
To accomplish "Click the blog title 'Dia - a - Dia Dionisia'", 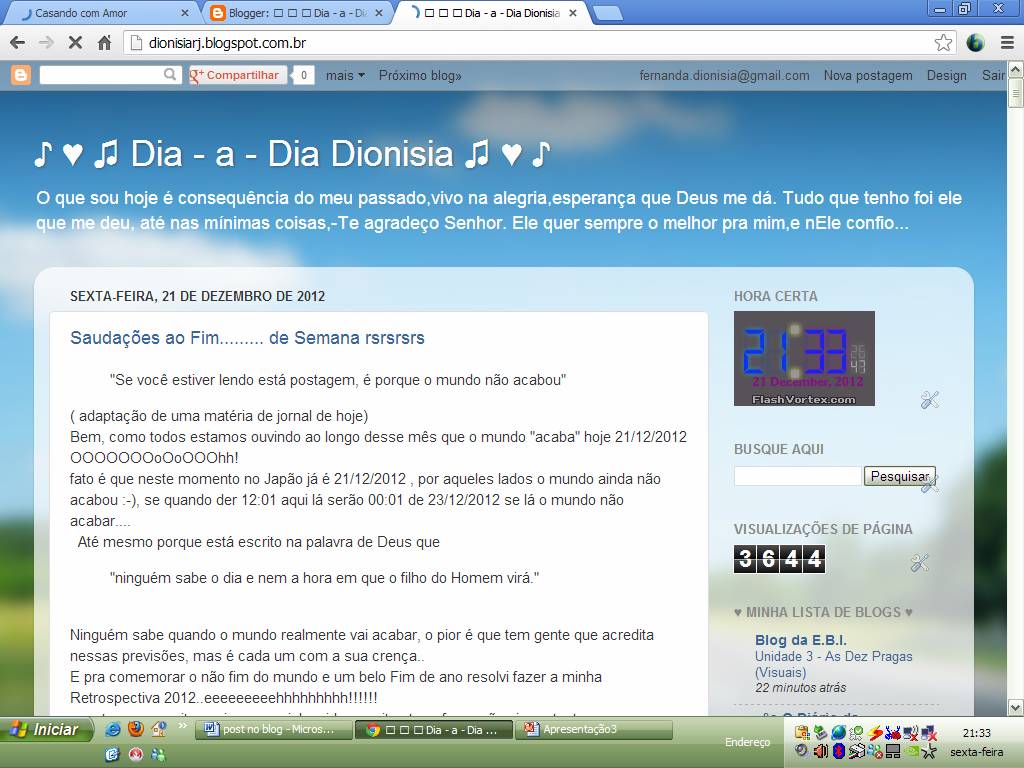I will [x=293, y=154].
